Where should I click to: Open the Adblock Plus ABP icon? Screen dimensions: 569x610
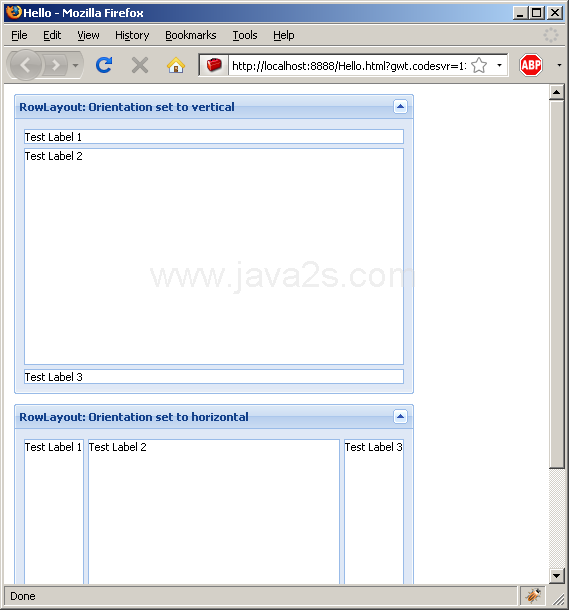(x=530, y=65)
